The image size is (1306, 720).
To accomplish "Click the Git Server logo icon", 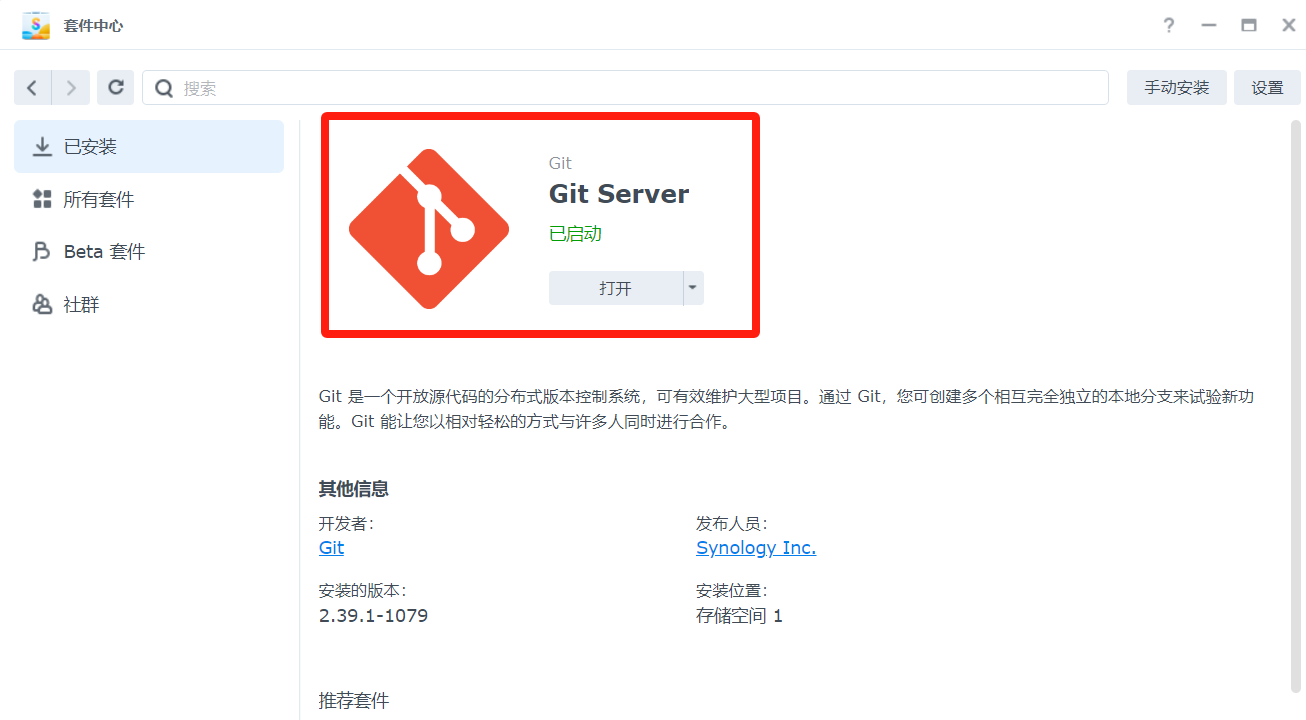I will point(429,229).
